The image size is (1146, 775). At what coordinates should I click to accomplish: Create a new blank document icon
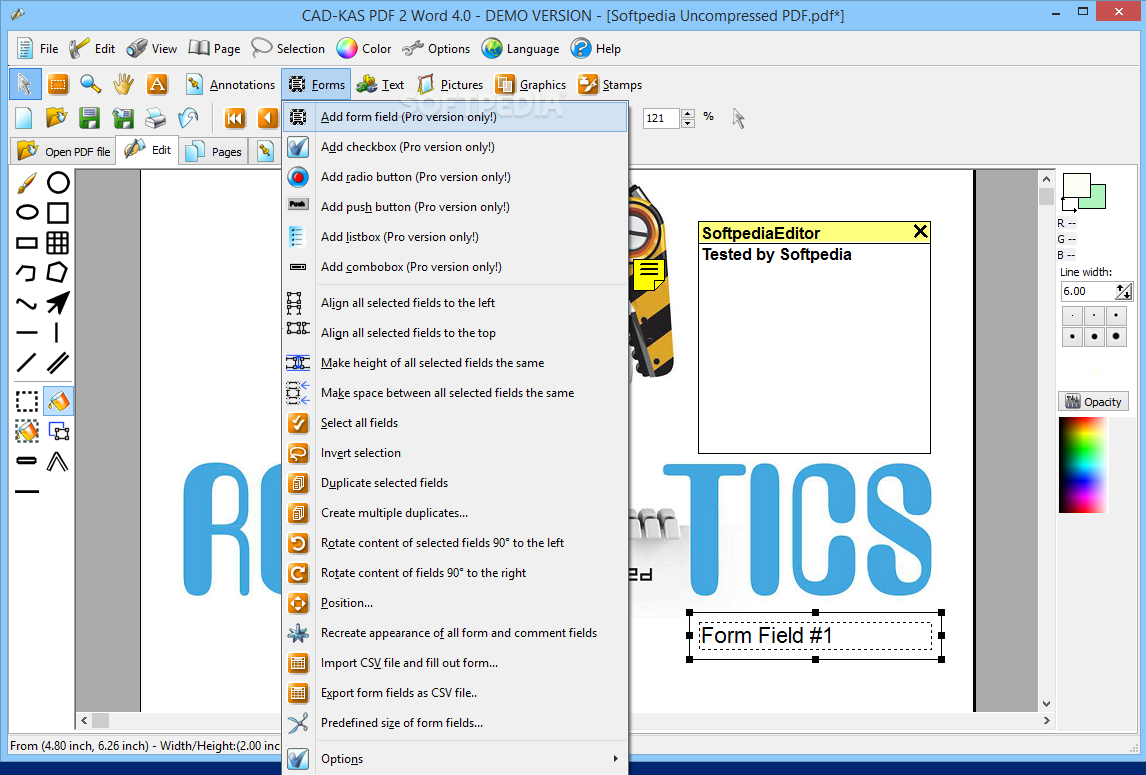click(23, 117)
